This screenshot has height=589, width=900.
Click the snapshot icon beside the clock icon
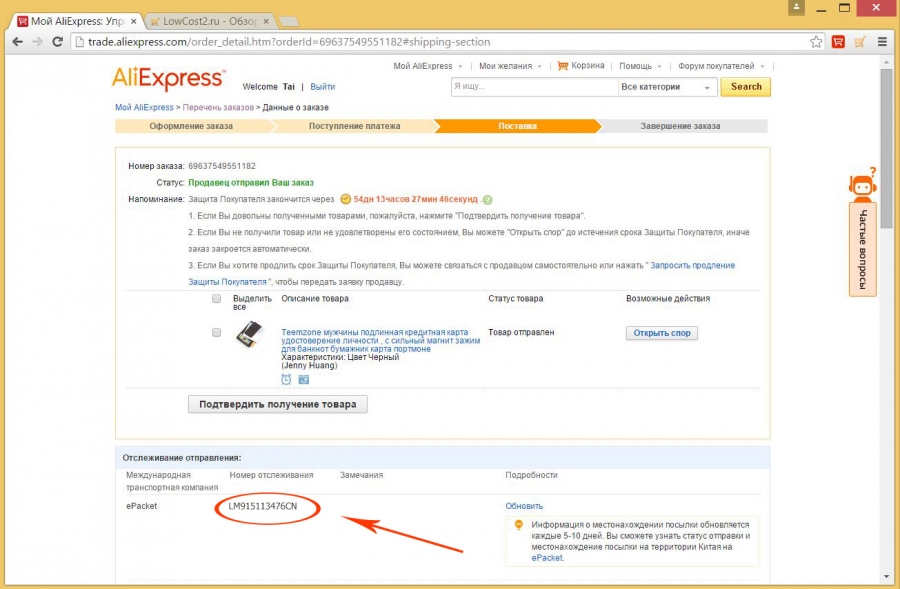(x=304, y=379)
